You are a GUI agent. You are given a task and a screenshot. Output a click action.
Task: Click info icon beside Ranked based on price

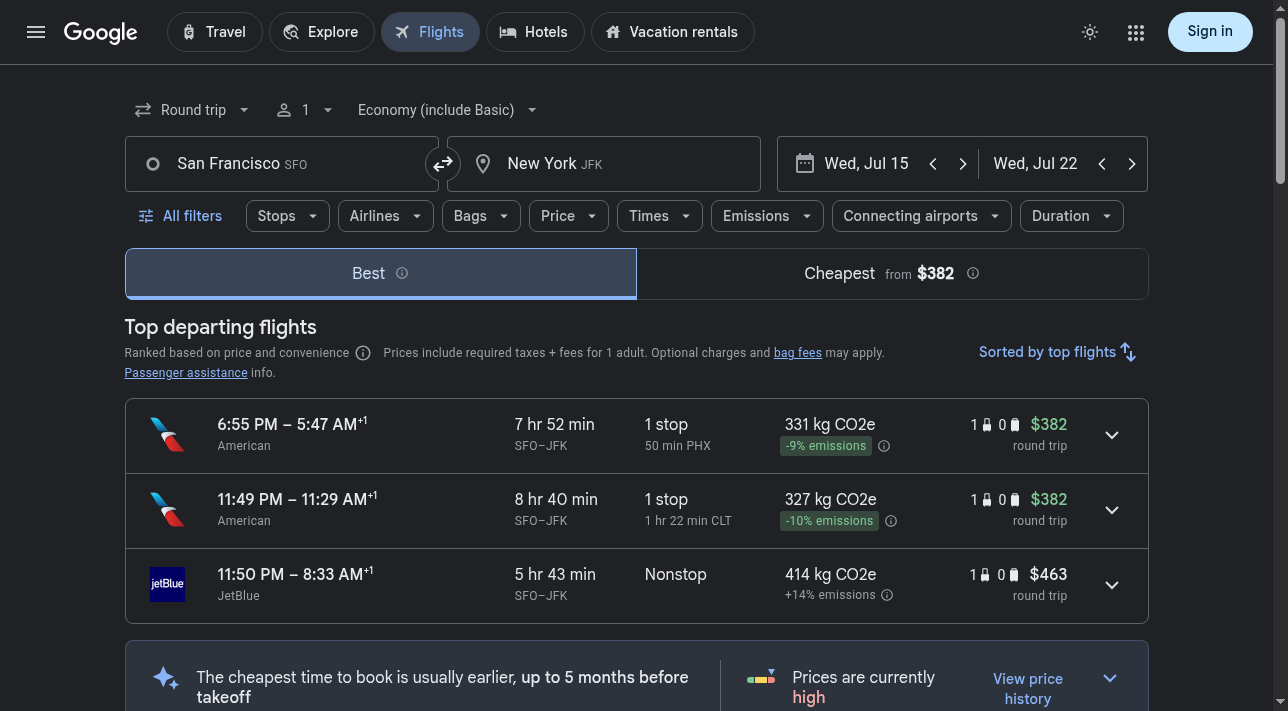[x=363, y=353]
